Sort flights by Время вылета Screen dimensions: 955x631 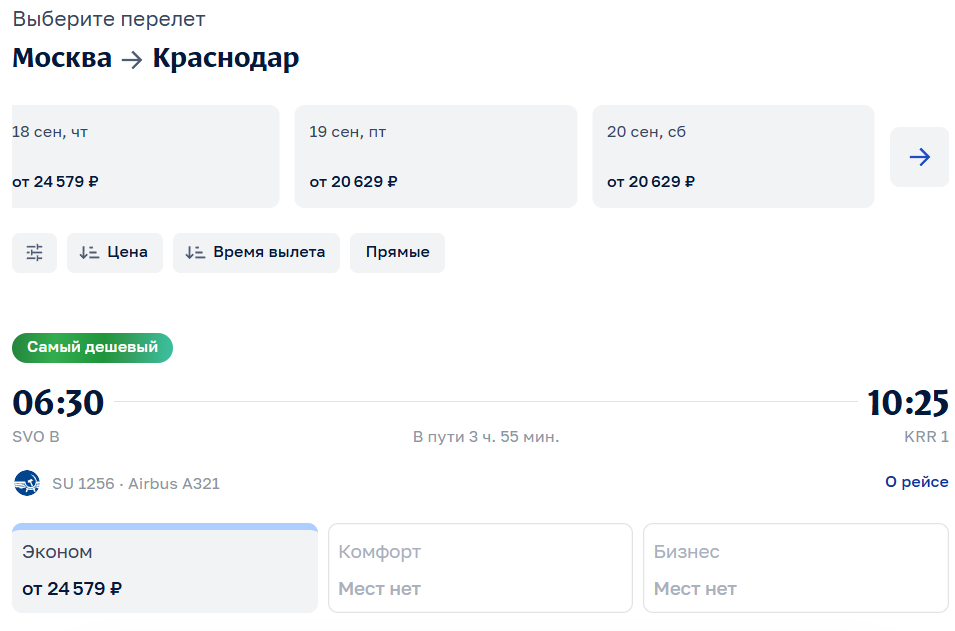click(x=256, y=253)
